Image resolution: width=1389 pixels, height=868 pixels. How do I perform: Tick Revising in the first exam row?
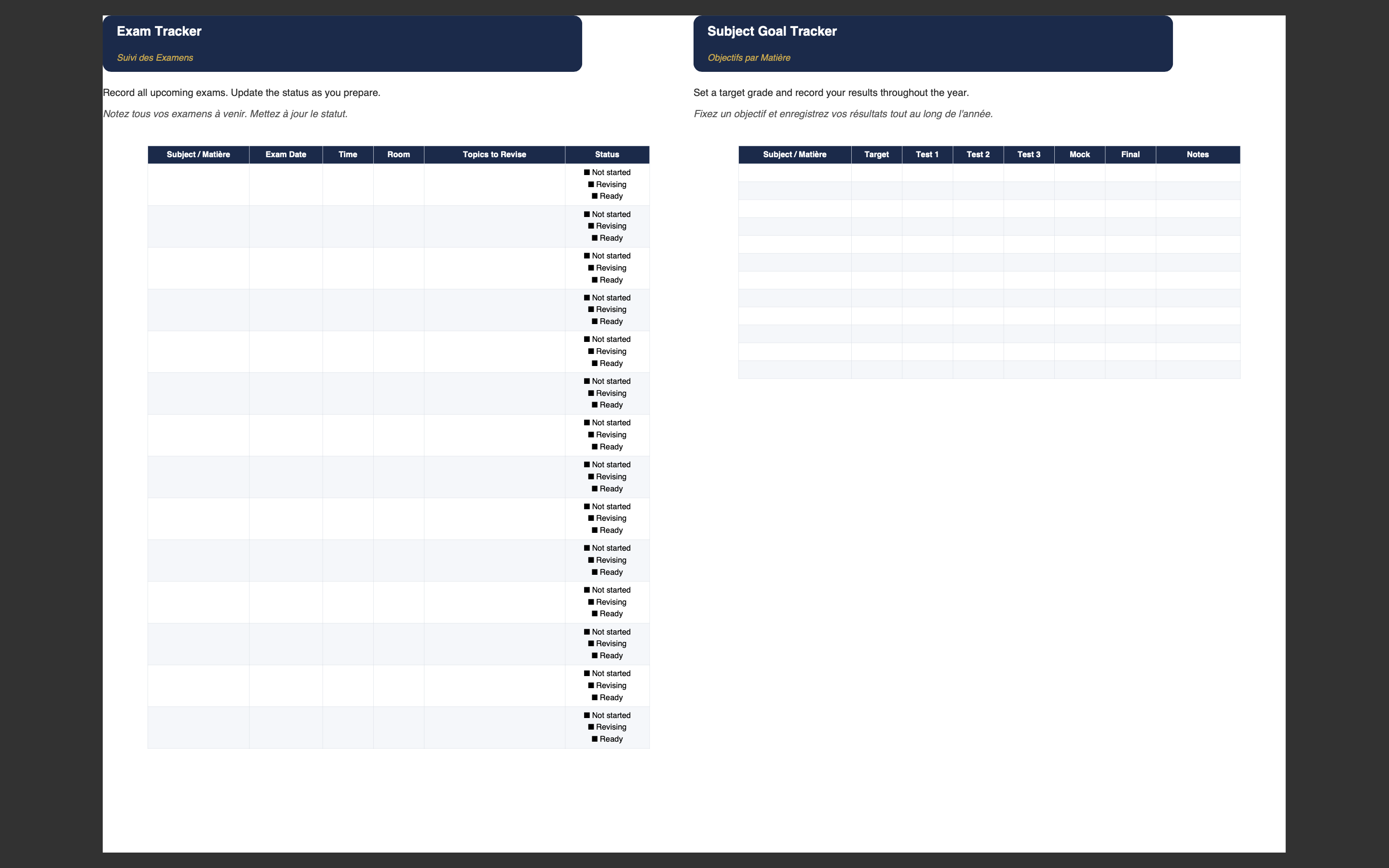591,184
